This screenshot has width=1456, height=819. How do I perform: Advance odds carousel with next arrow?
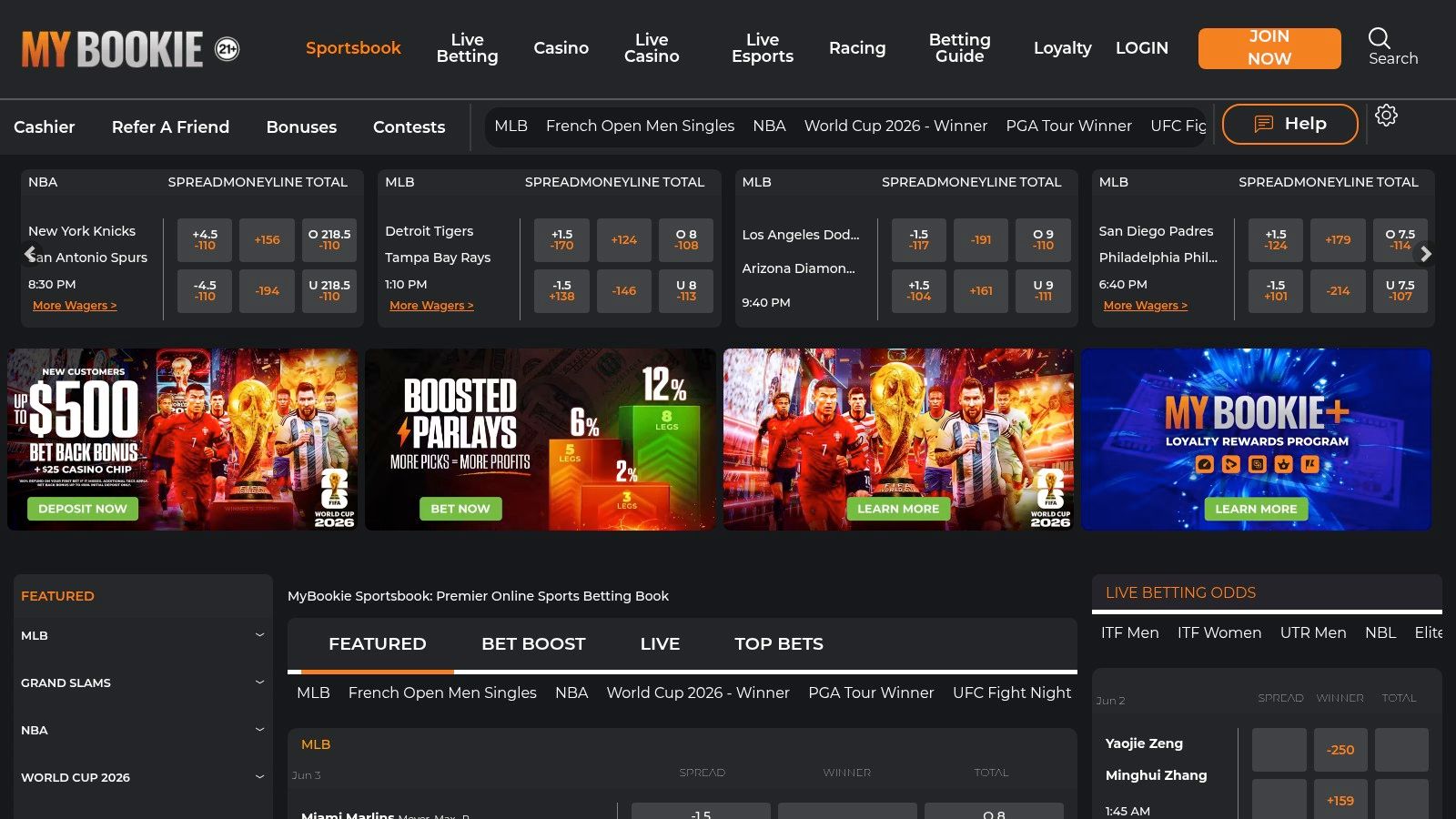(1426, 254)
